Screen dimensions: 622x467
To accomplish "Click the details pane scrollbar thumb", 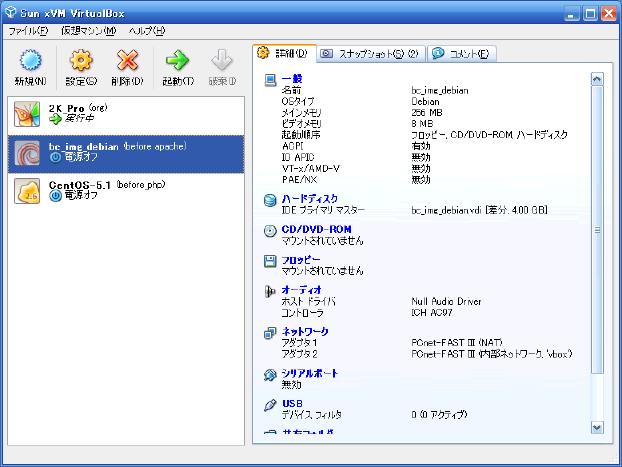I will point(597,230).
